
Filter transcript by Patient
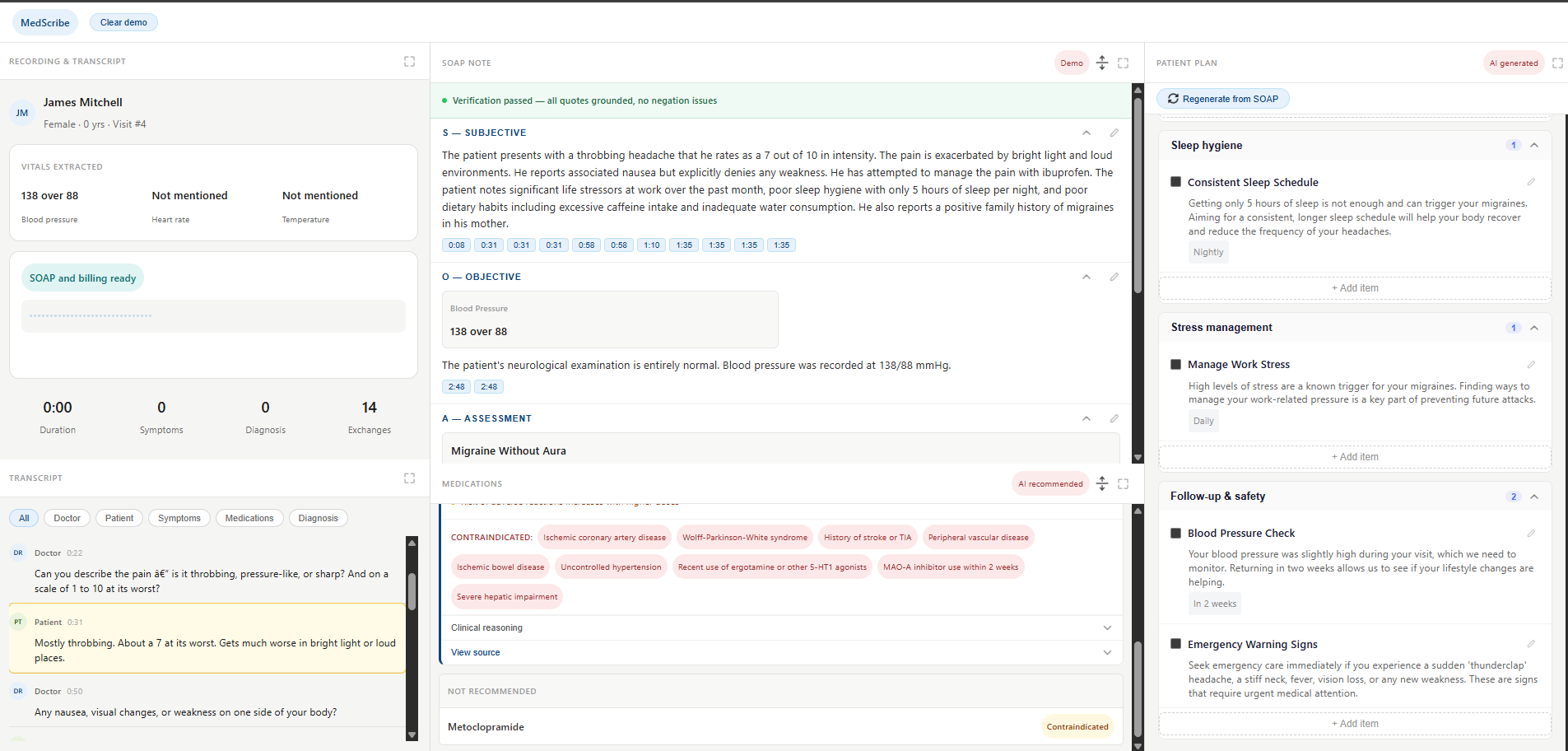(x=119, y=518)
